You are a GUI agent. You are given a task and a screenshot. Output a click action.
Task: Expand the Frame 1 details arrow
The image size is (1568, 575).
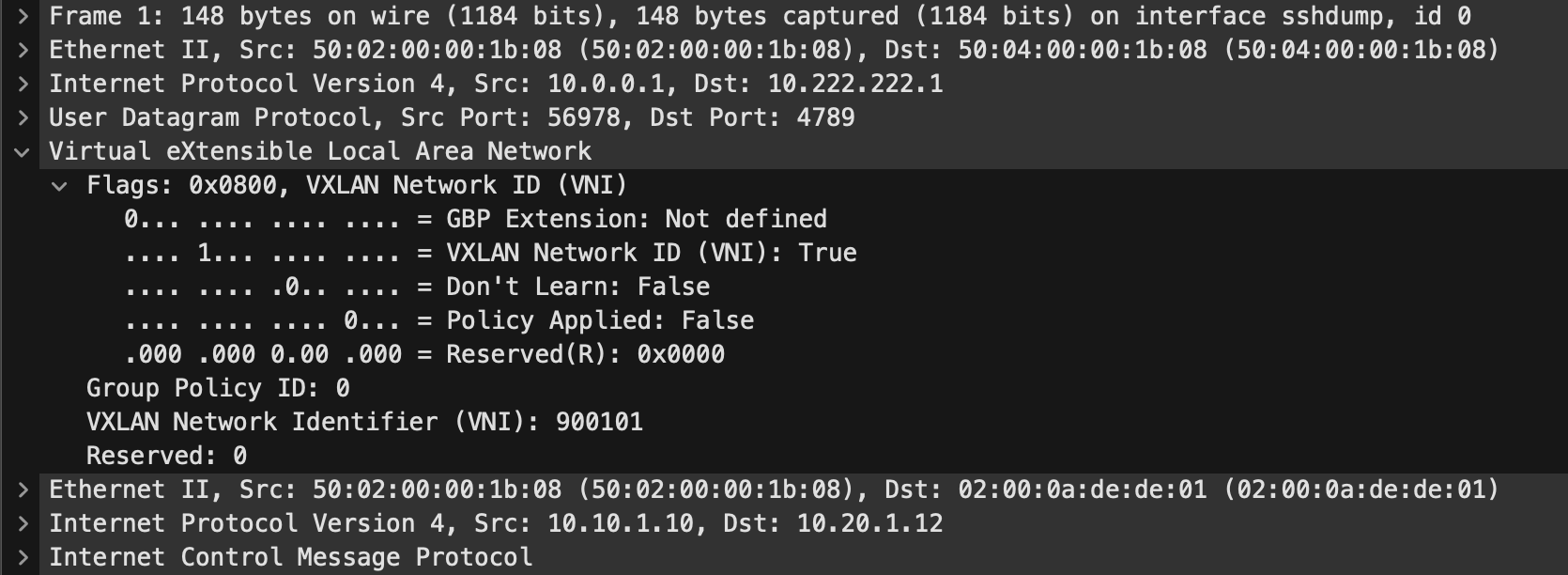click(23, 16)
